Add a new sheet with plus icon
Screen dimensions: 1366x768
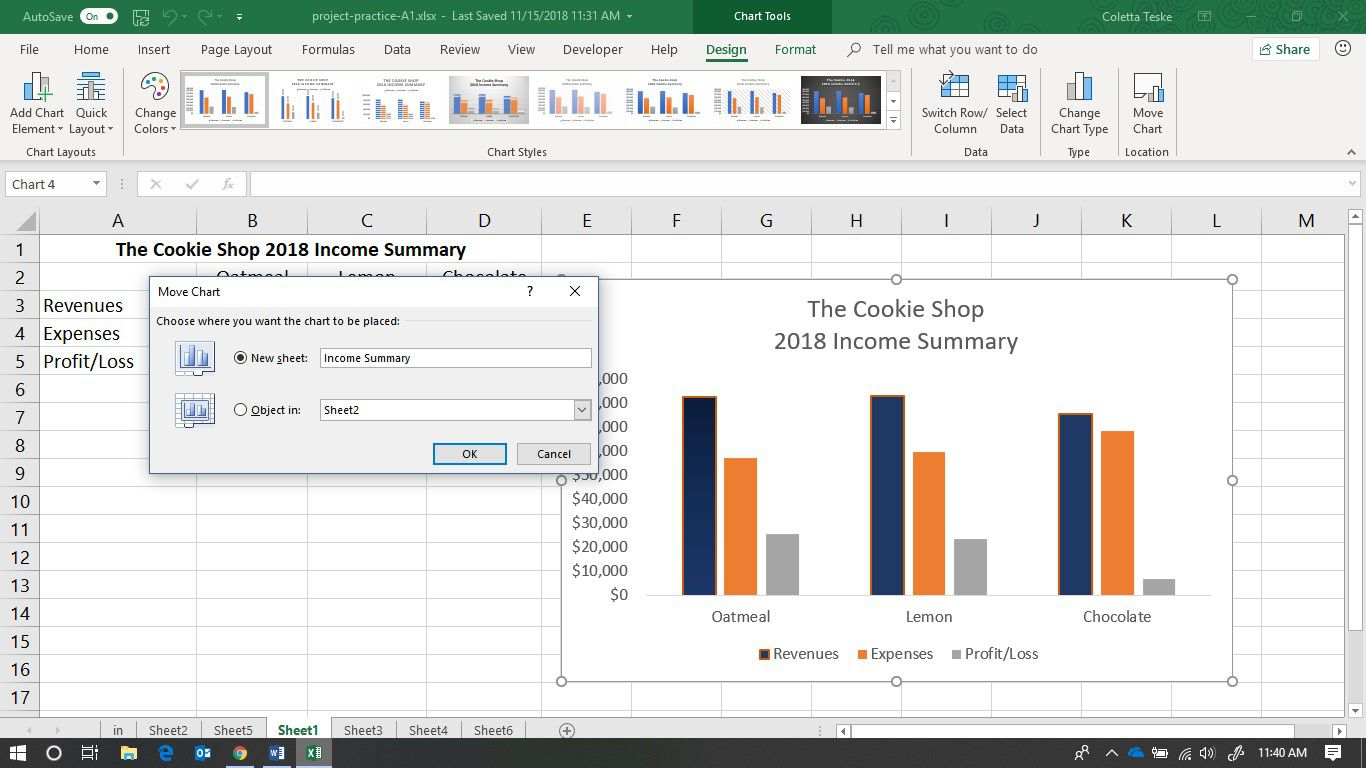tap(567, 730)
